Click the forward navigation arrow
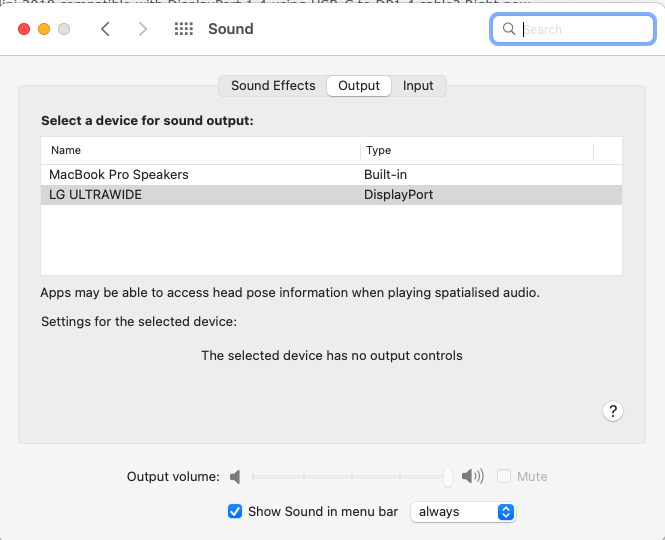 [142, 29]
